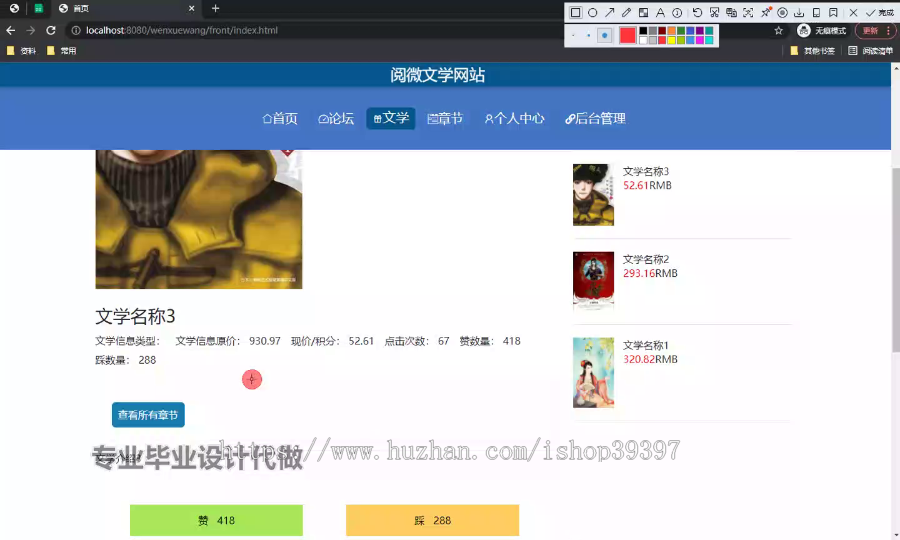Open the 文学名称2 sidebar thumbnail
This screenshot has height=540, width=900.
[x=593, y=281]
